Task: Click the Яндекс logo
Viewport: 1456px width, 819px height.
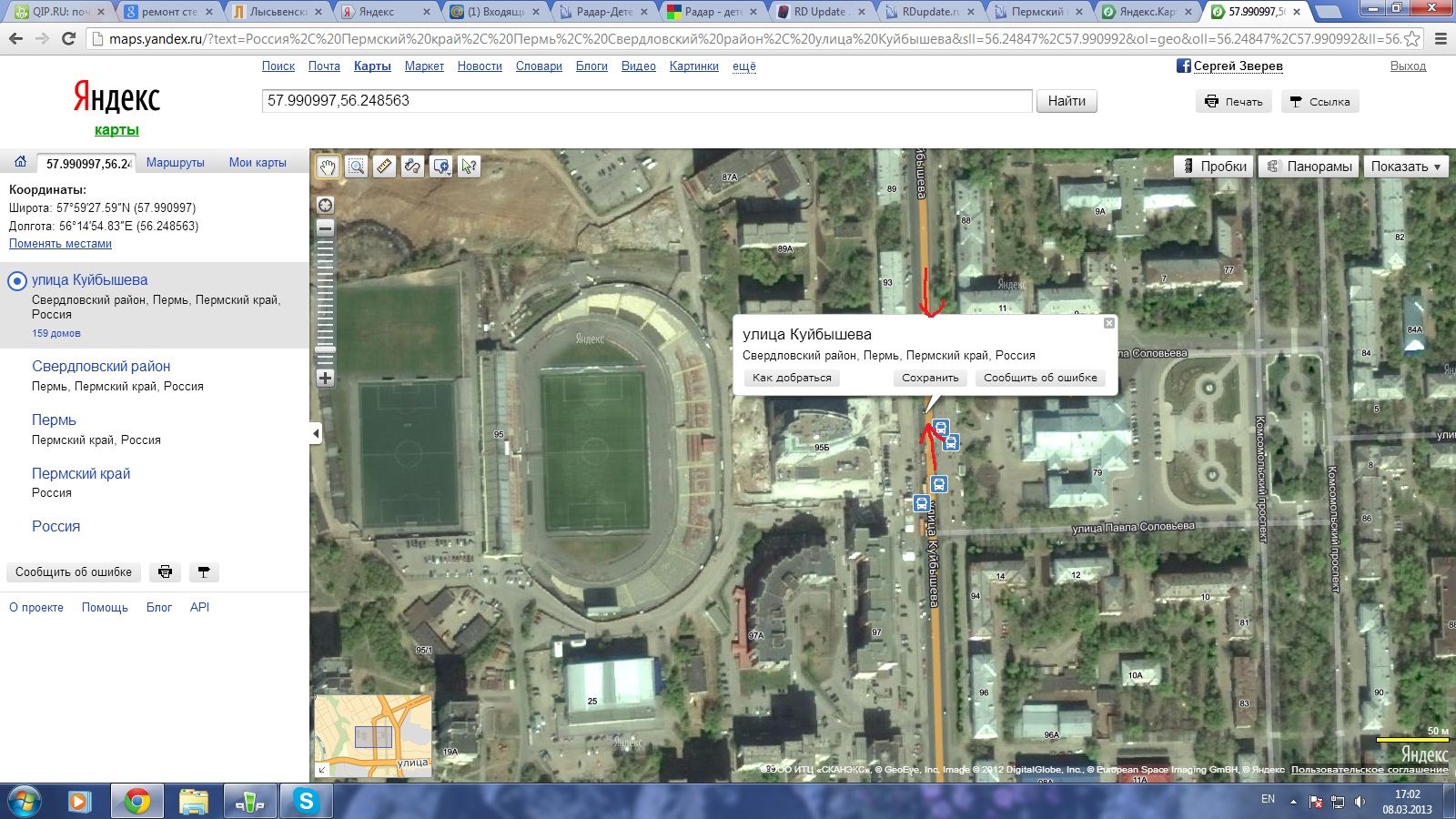Action: 116,97
